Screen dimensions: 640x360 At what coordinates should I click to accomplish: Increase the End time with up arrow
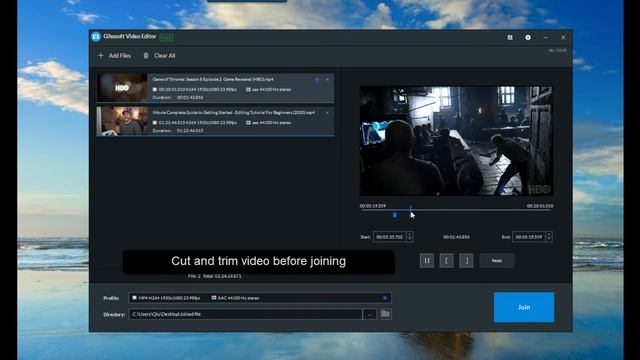click(x=549, y=234)
